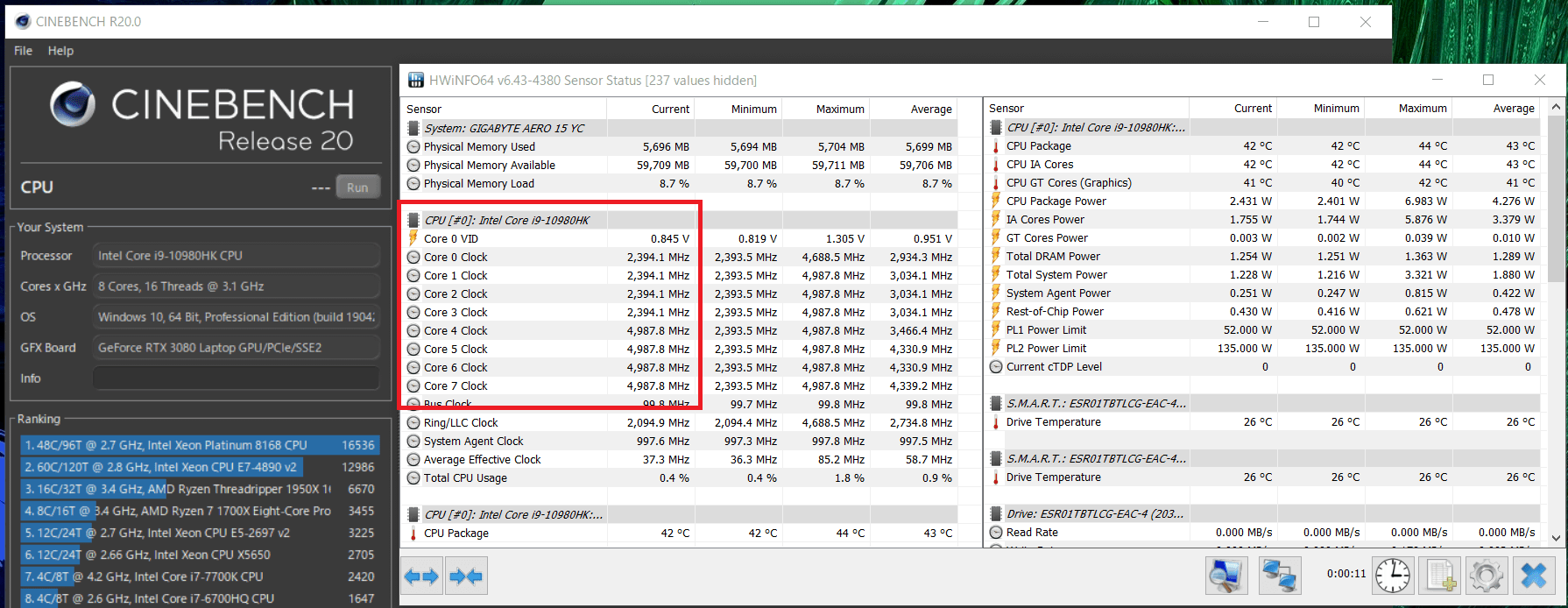Select the Average Effective Clock row
This screenshot has width=1568, height=608.
tap(680, 459)
